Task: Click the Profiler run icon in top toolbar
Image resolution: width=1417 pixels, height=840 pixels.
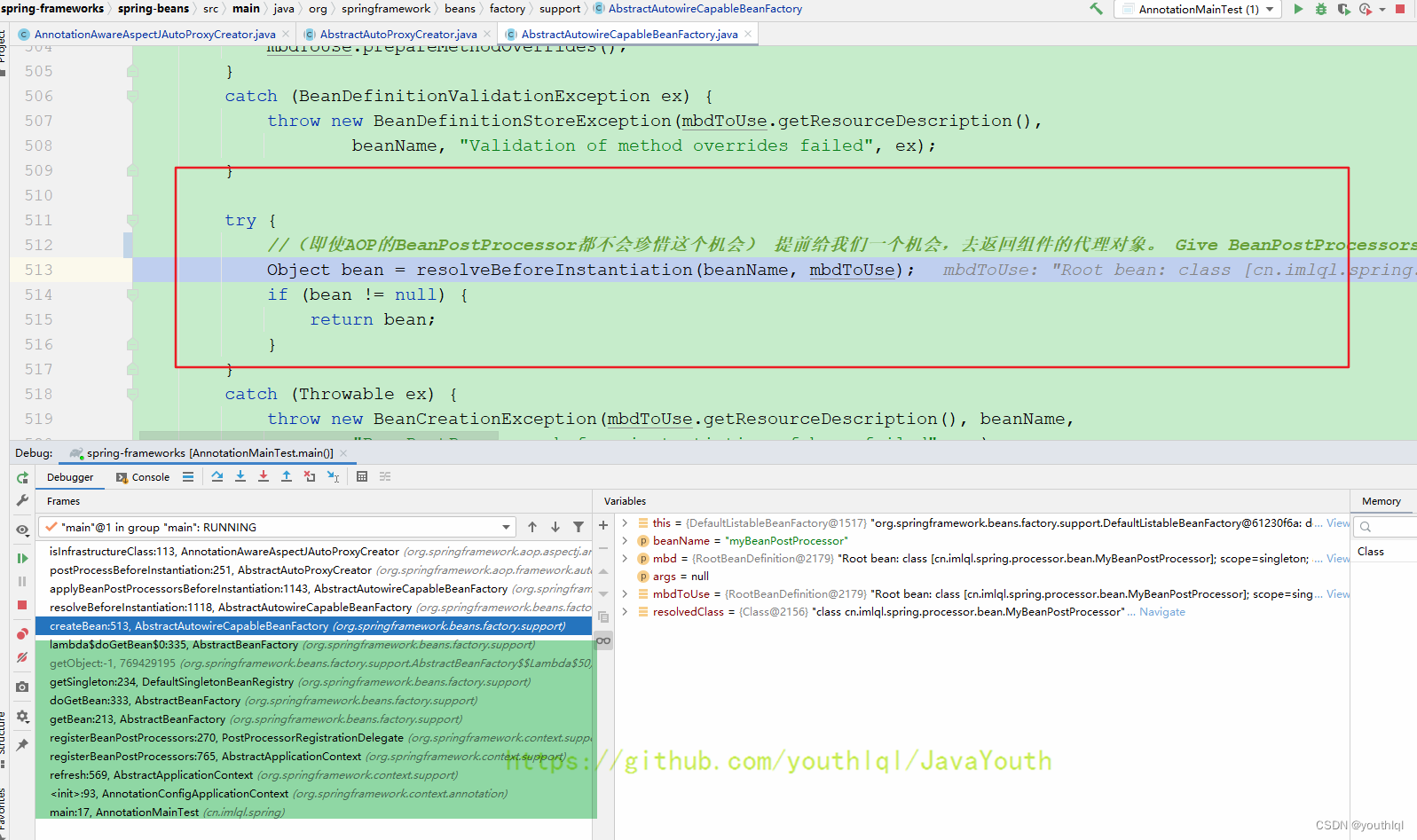Action: (x=1366, y=9)
